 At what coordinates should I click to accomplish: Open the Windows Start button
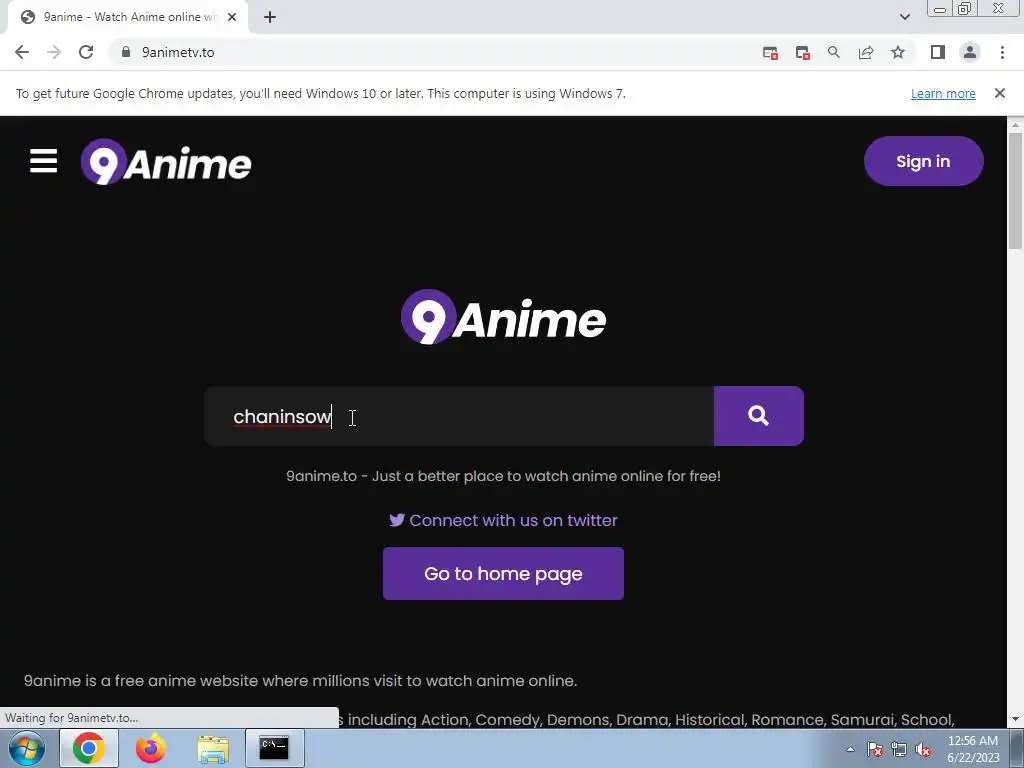click(x=27, y=748)
